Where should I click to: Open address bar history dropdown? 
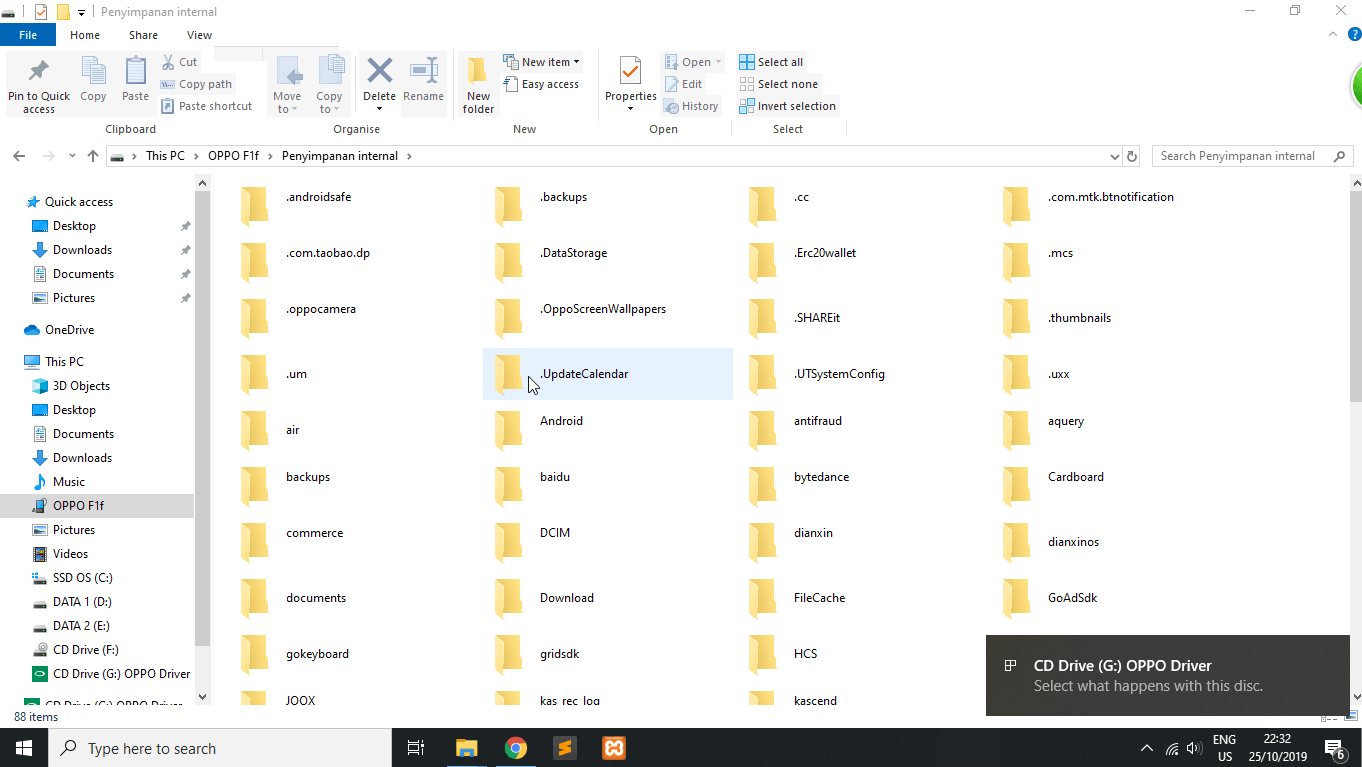coord(1115,156)
